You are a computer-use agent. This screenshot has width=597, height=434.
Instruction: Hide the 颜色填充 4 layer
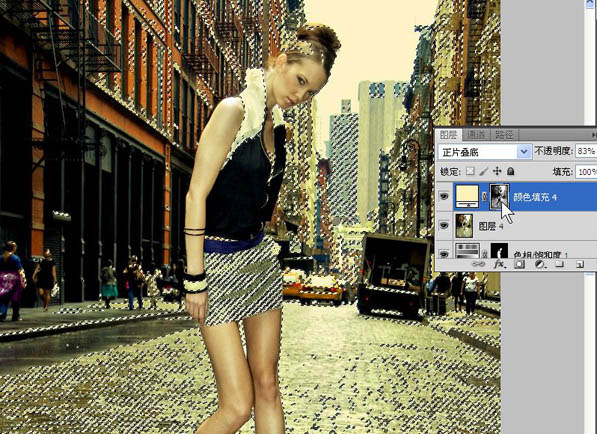coord(443,196)
